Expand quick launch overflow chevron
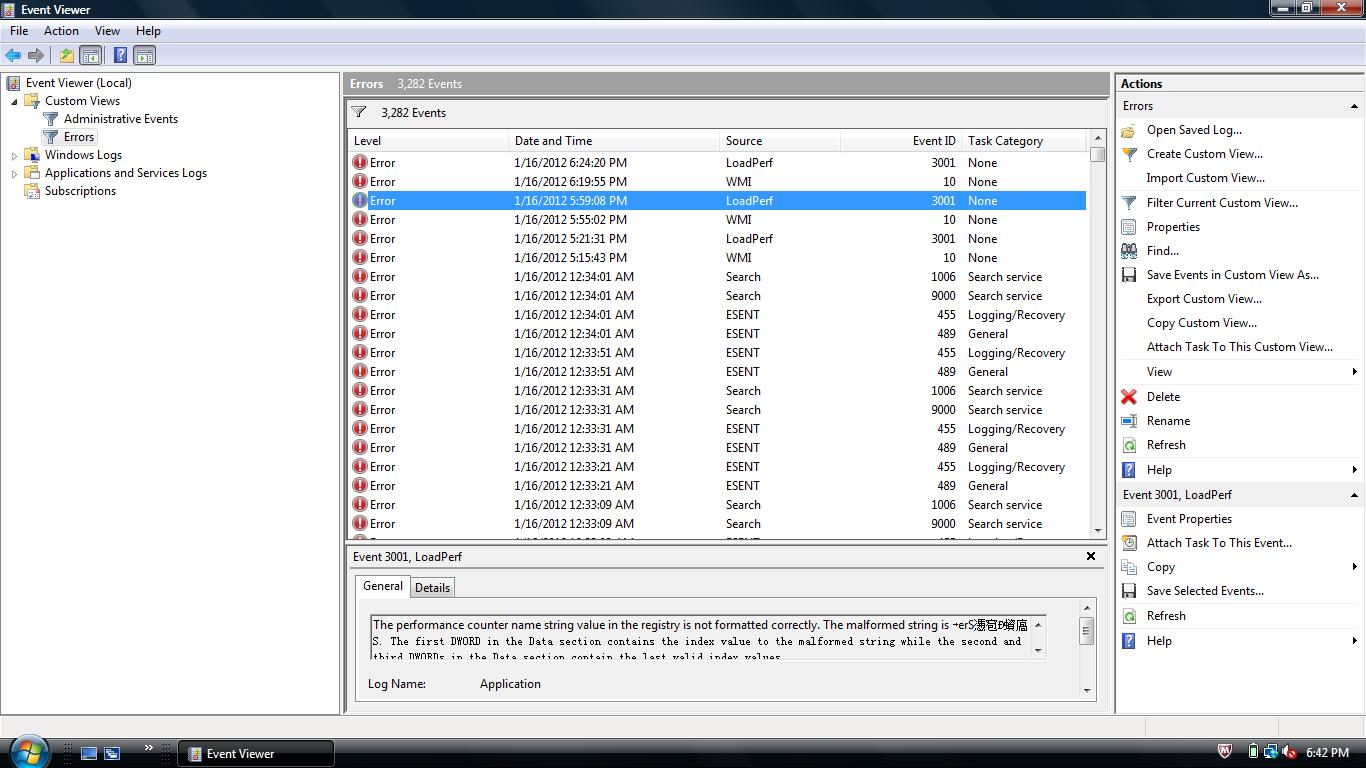Image resolution: width=1366 pixels, height=768 pixels. pos(149,747)
